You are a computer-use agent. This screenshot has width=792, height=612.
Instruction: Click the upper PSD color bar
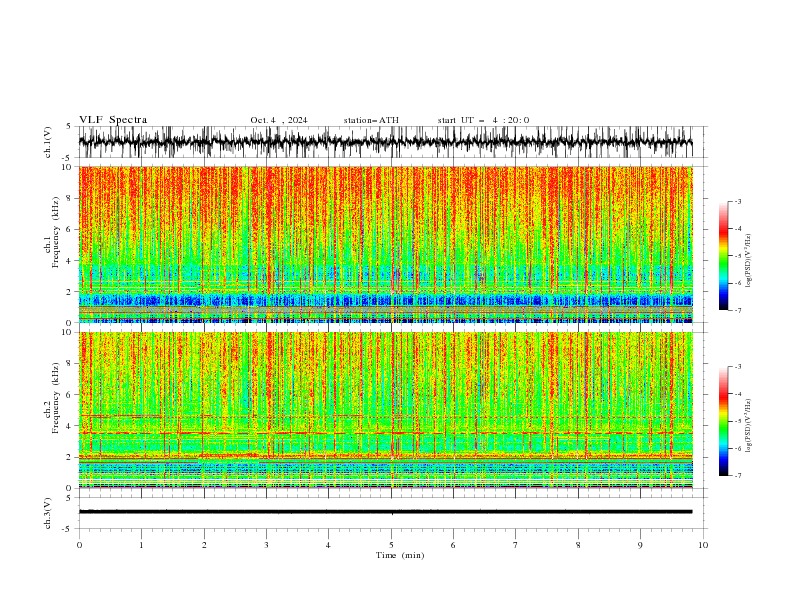(x=723, y=256)
